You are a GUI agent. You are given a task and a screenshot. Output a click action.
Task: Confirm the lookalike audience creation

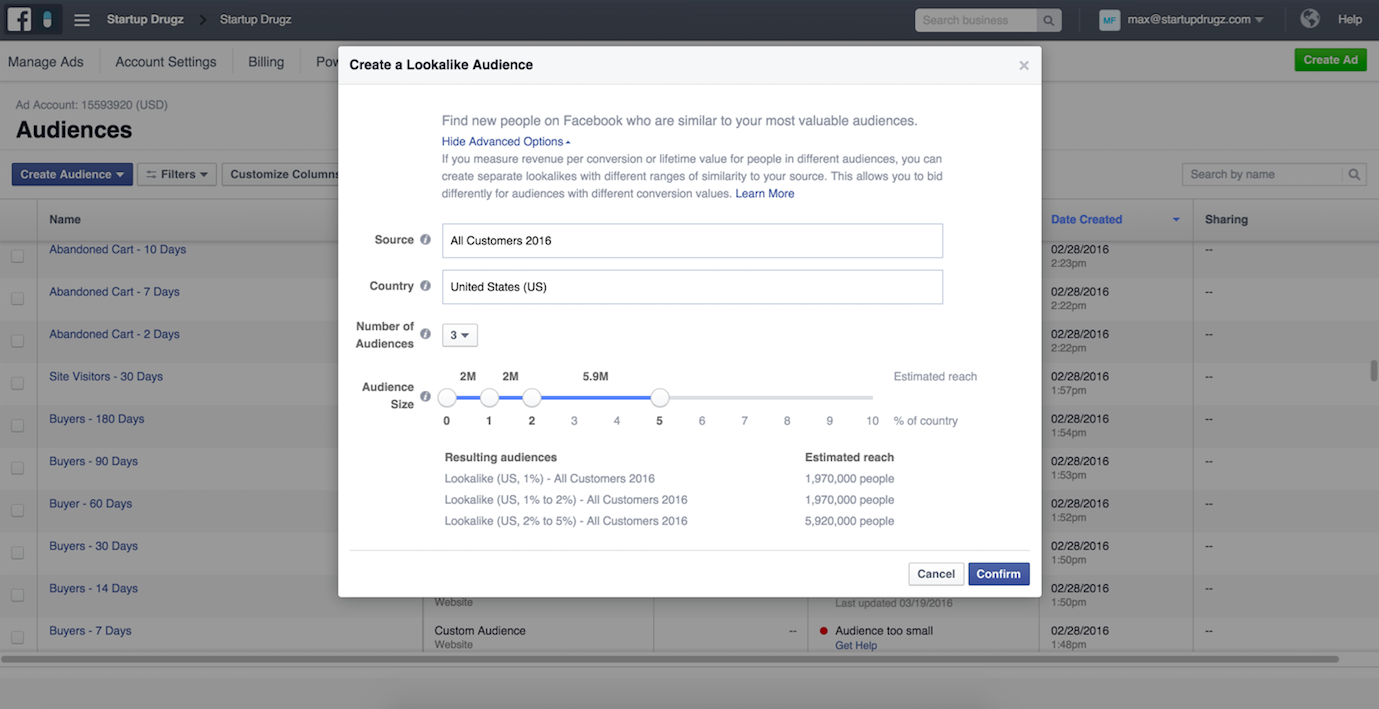pyautogui.click(x=998, y=574)
